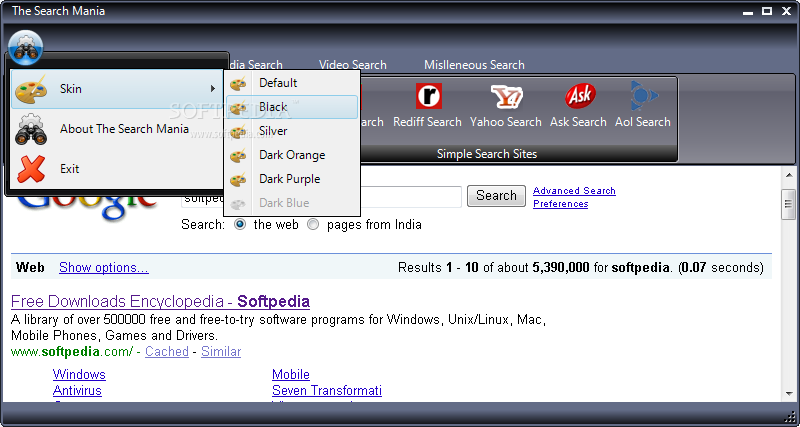Open the Preferences link

pos(560,204)
